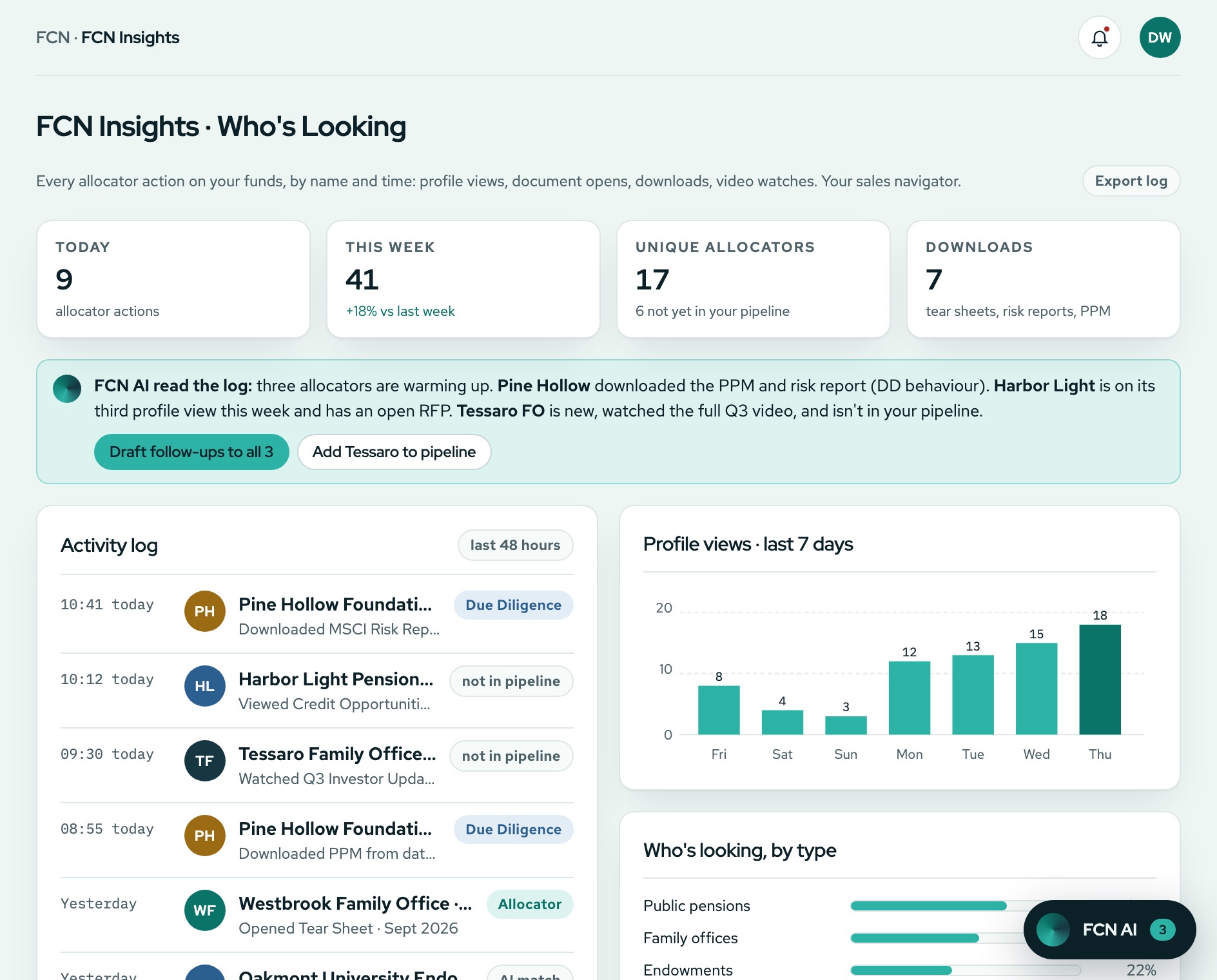1217x980 pixels.
Task: Select the Sun bar showing 3 views
Action: tap(846, 725)
